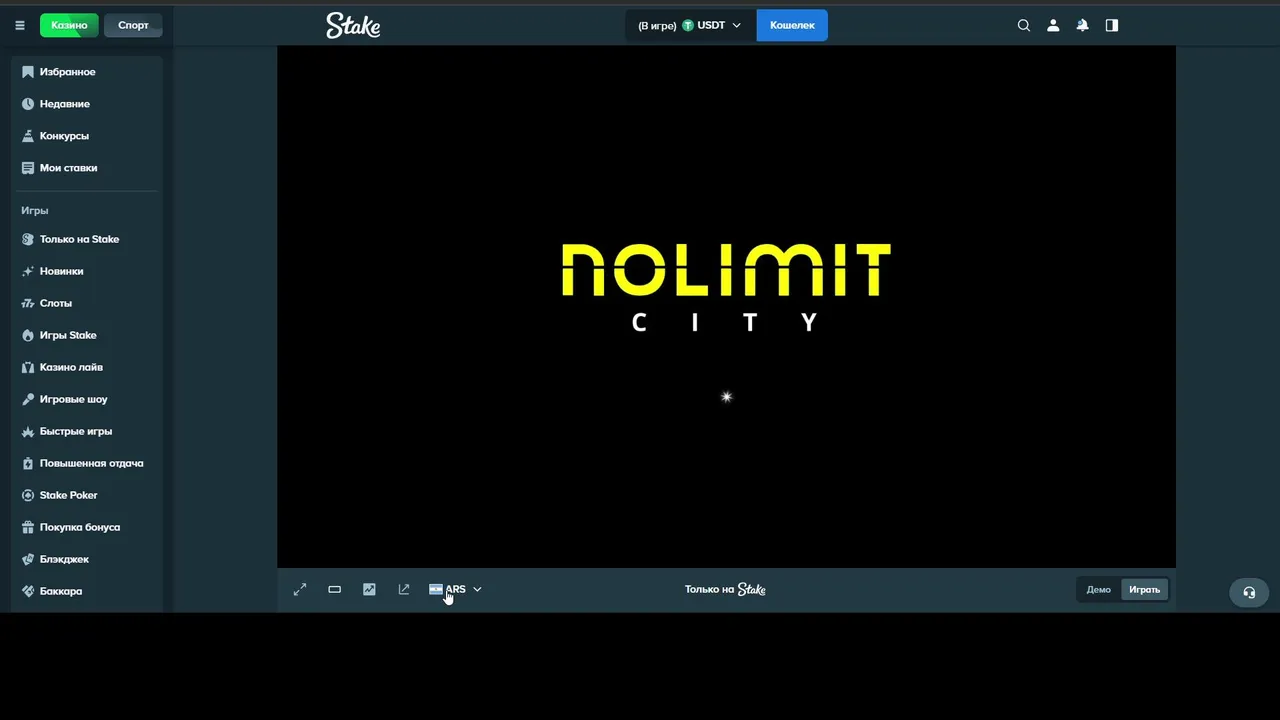Open the notifications bell icon
The image size is (1280, 720).
(x=1082, y=26)
